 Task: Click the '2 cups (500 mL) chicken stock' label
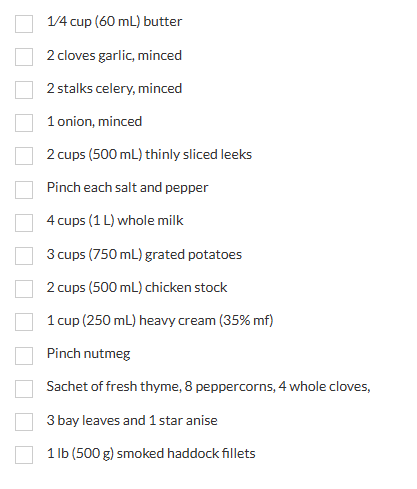point(137,287)
